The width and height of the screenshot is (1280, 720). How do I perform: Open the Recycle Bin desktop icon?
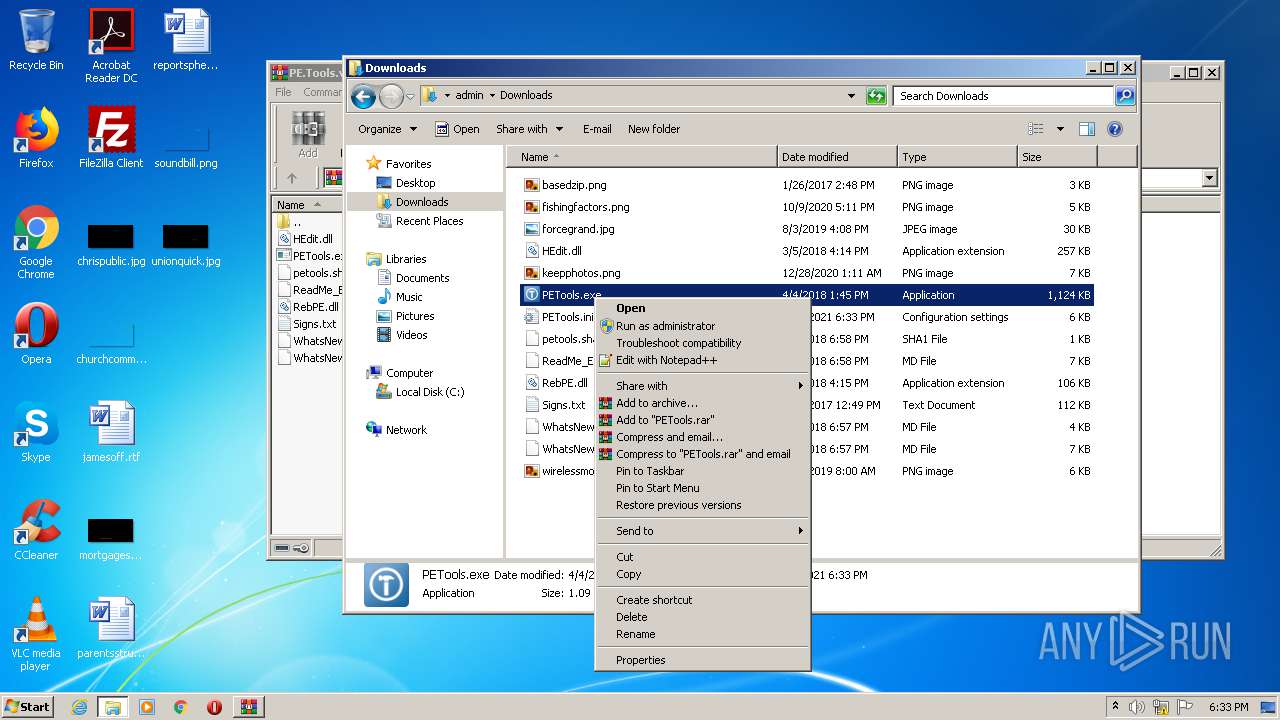36,42
